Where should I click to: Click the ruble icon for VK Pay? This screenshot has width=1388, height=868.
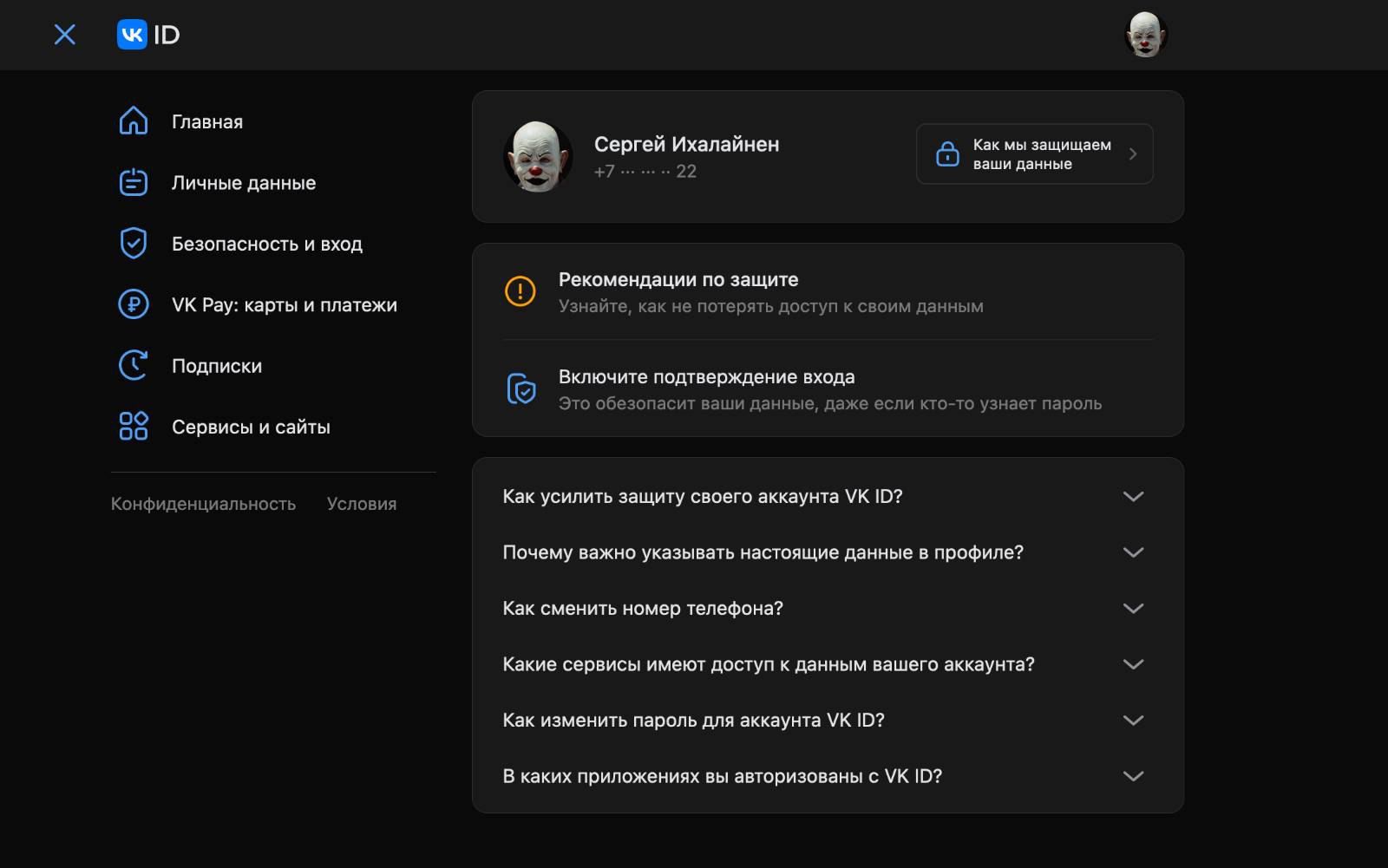coord(133,305)
